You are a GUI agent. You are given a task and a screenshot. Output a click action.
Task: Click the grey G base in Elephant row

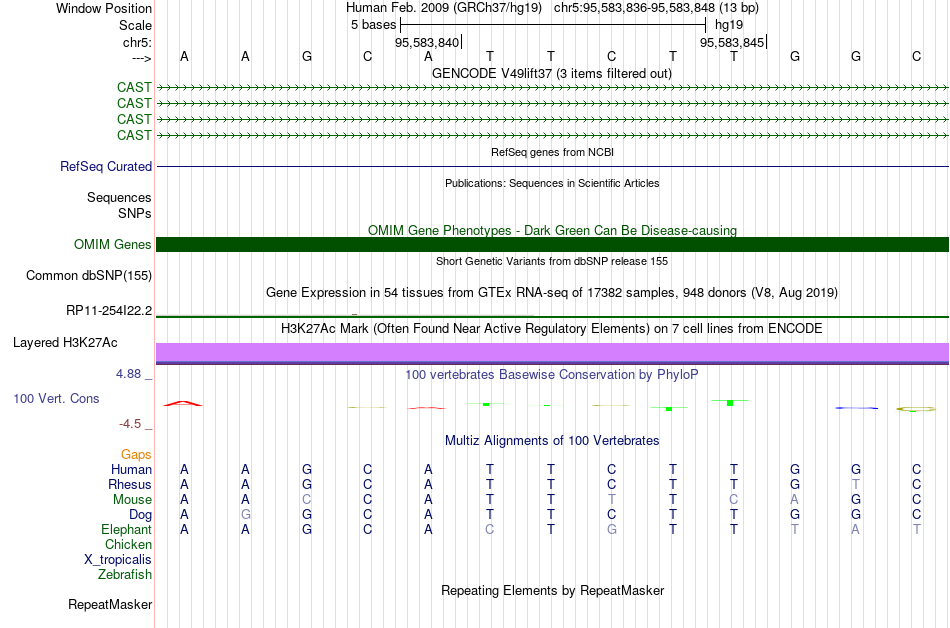(611, 529)
